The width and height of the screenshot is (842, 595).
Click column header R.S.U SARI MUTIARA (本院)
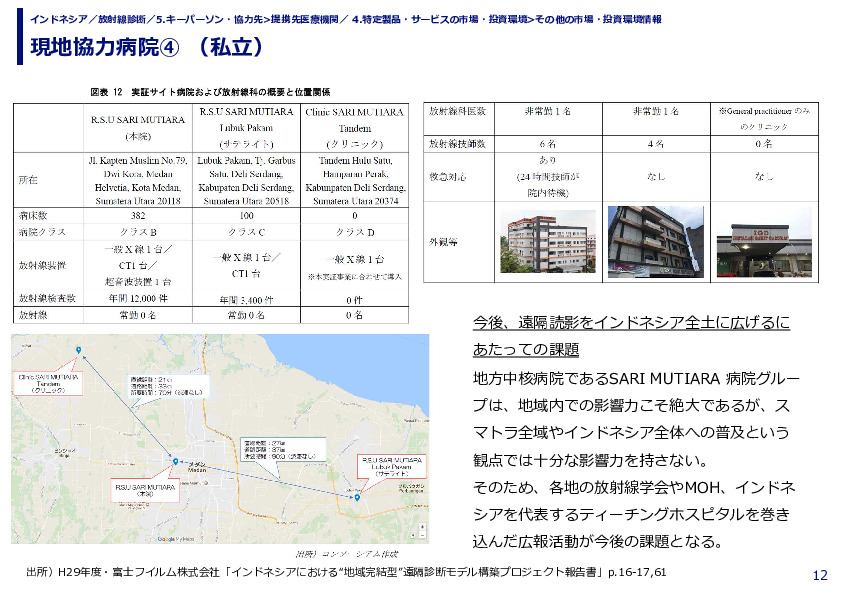click(x=138, y=128)
